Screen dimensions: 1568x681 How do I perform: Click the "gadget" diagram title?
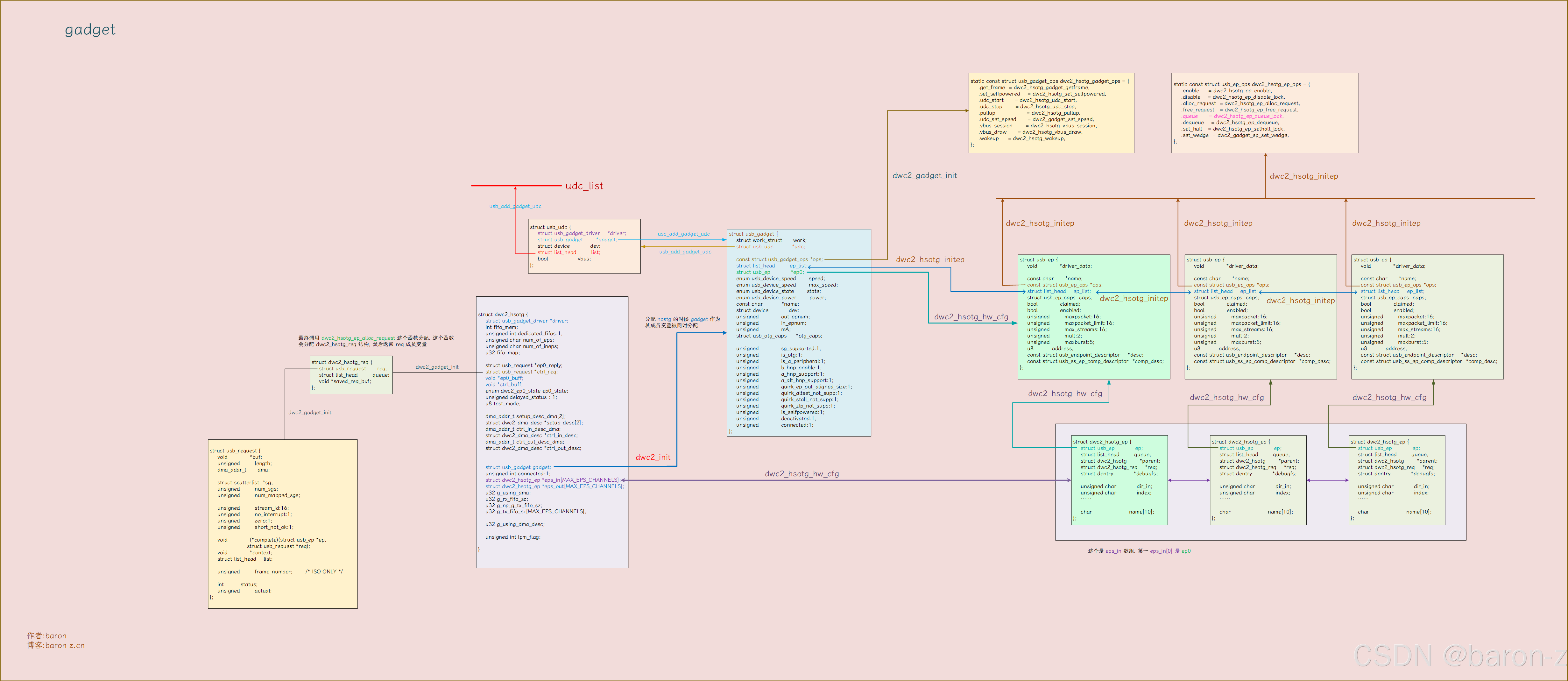(x=90, y=30)
